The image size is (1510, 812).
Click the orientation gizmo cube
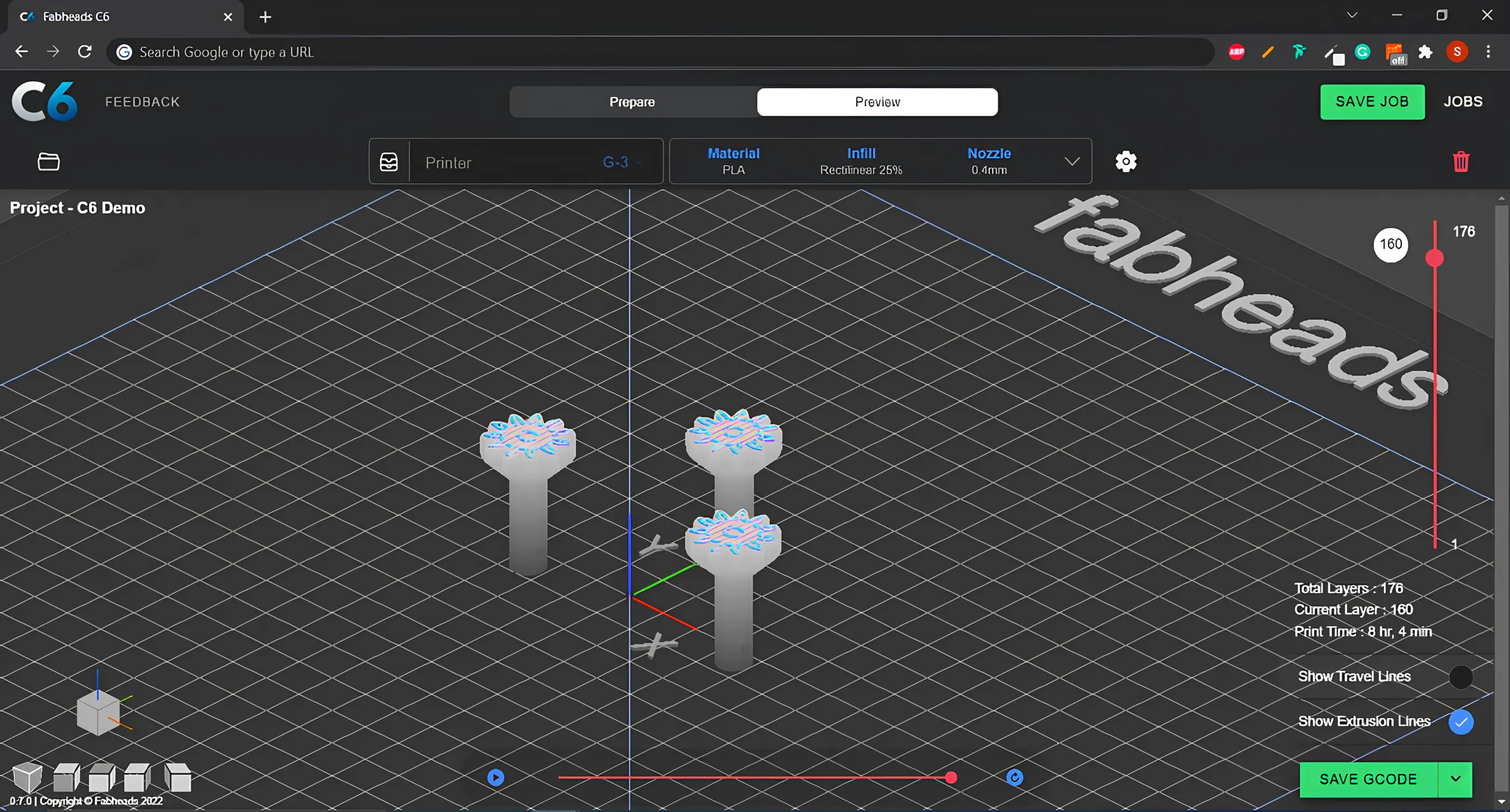pos(98,712)
